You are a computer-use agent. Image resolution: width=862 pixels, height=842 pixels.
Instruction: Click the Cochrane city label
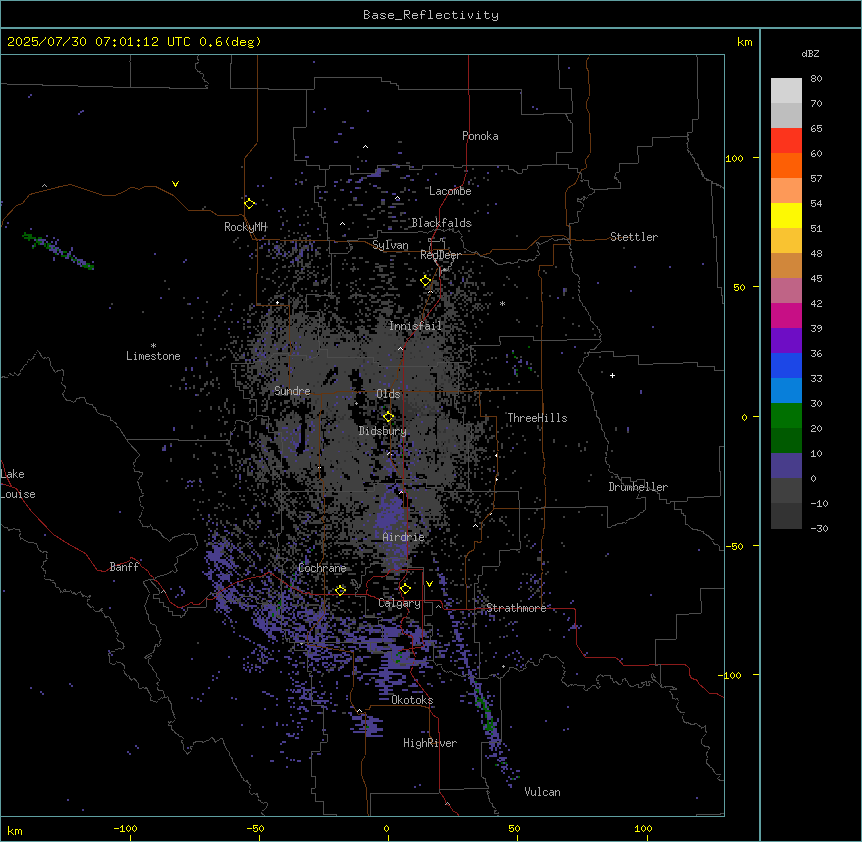click(322, 568)
